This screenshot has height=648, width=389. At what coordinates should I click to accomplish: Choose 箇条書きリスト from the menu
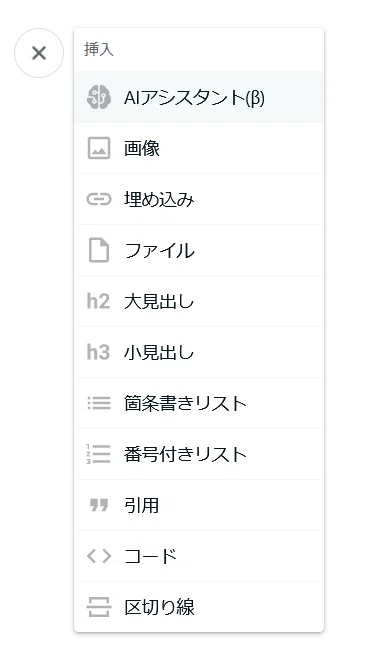pyautogui.click(x=199, y=403)
